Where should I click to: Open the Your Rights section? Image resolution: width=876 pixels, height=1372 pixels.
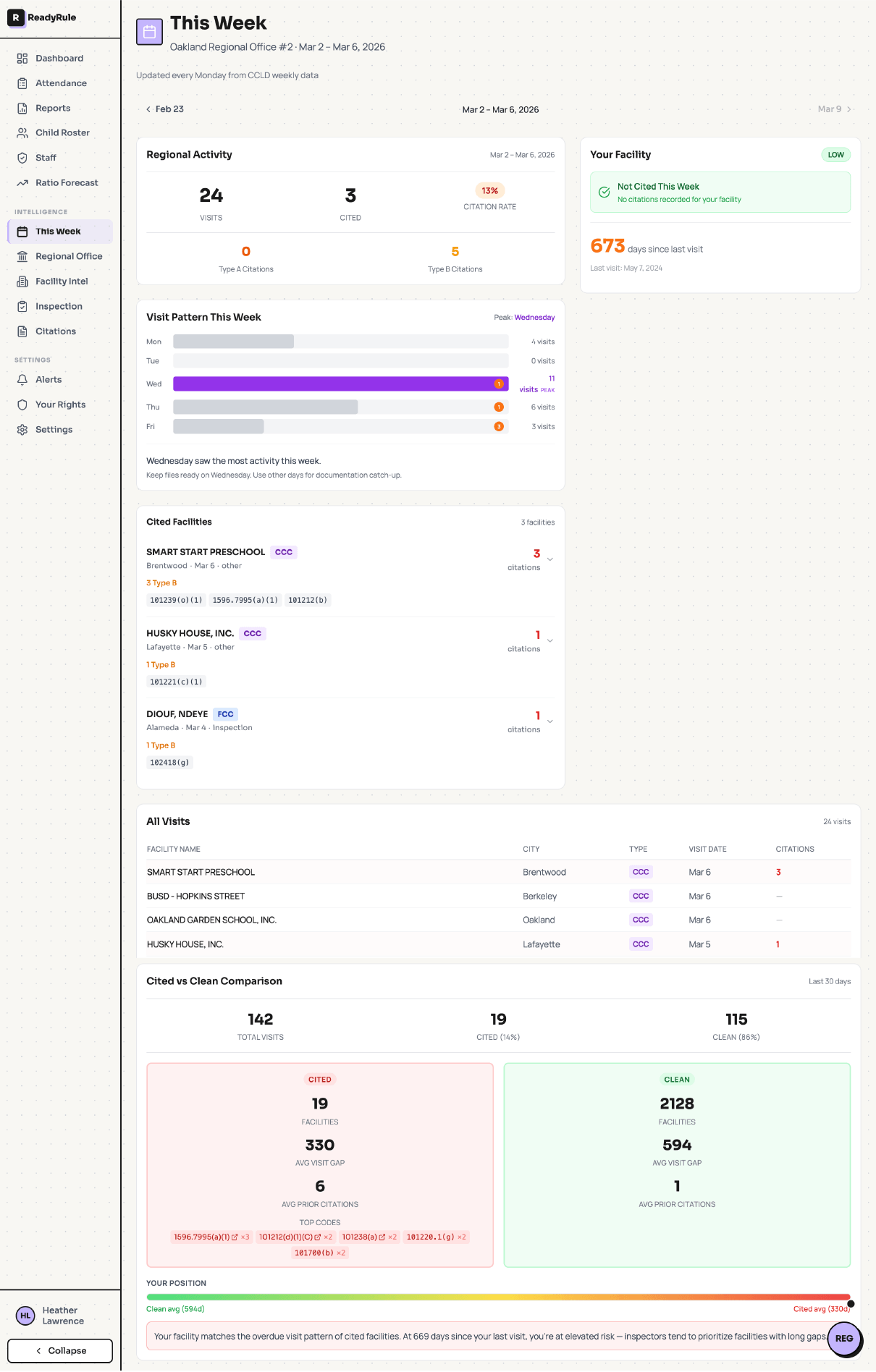coord(60,405)
